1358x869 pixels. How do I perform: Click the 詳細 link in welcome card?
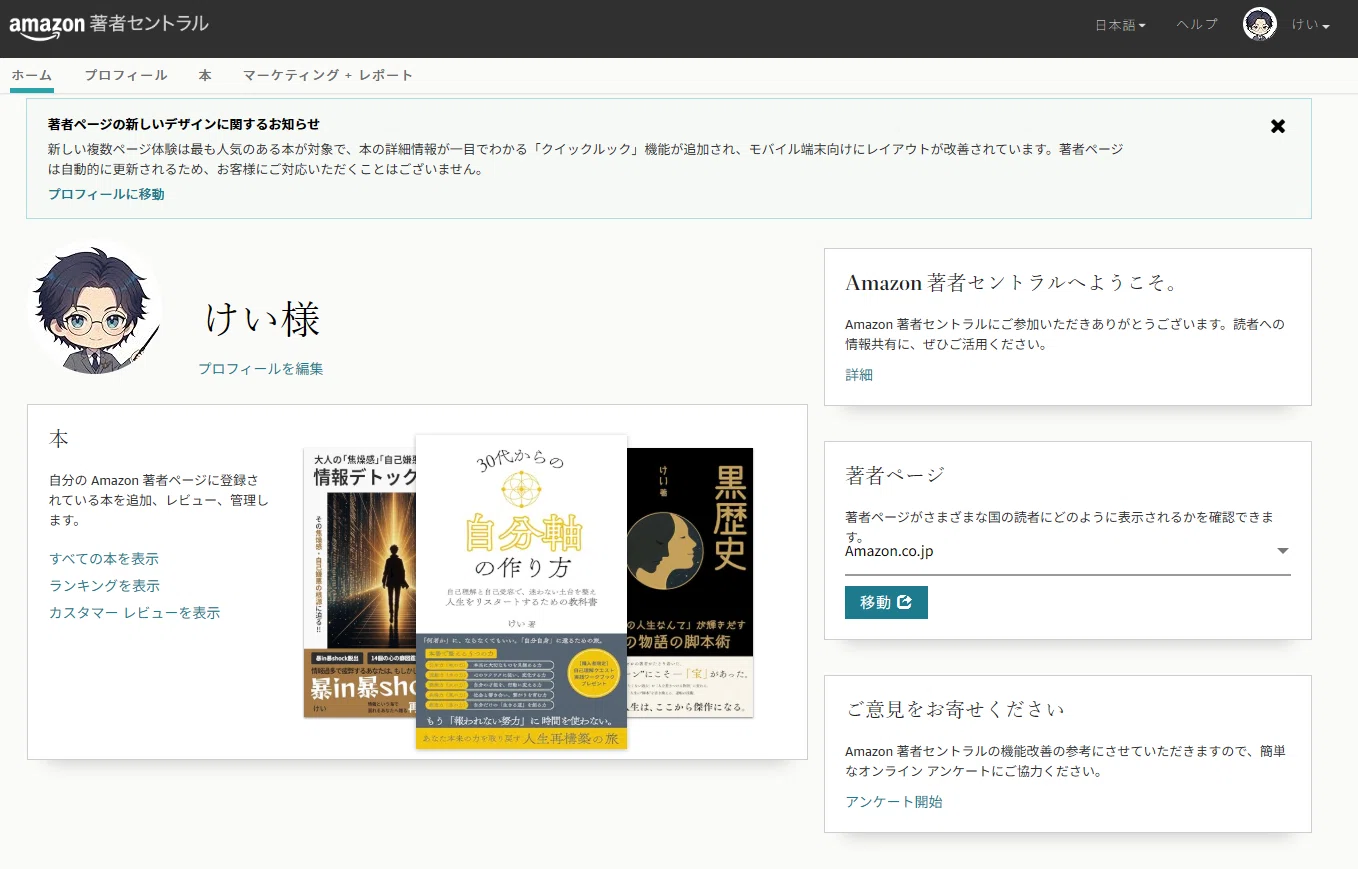859,374
